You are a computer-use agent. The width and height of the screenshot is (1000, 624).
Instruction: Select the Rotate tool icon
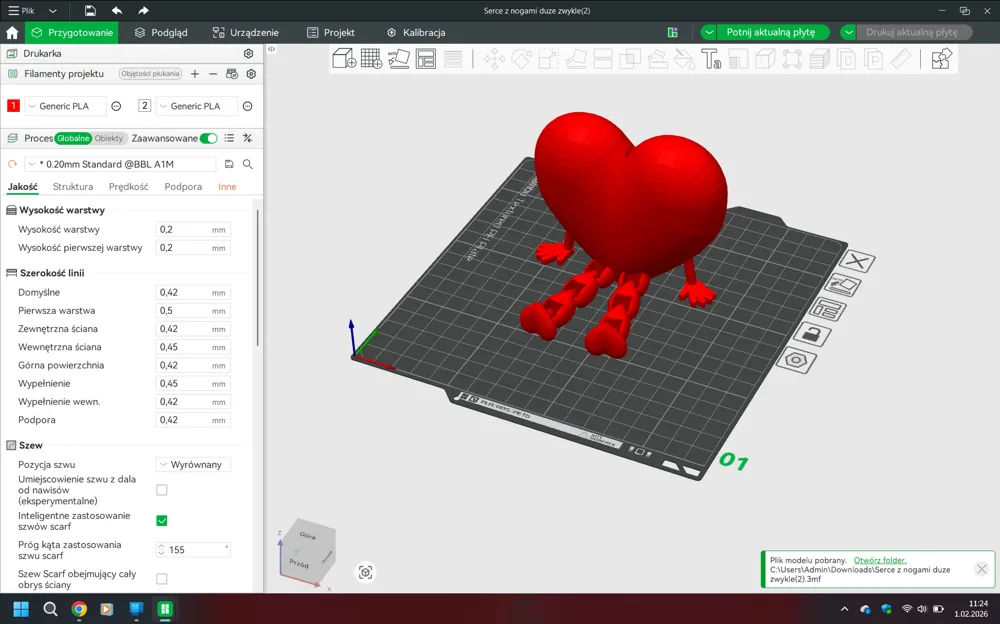(522, 59)
